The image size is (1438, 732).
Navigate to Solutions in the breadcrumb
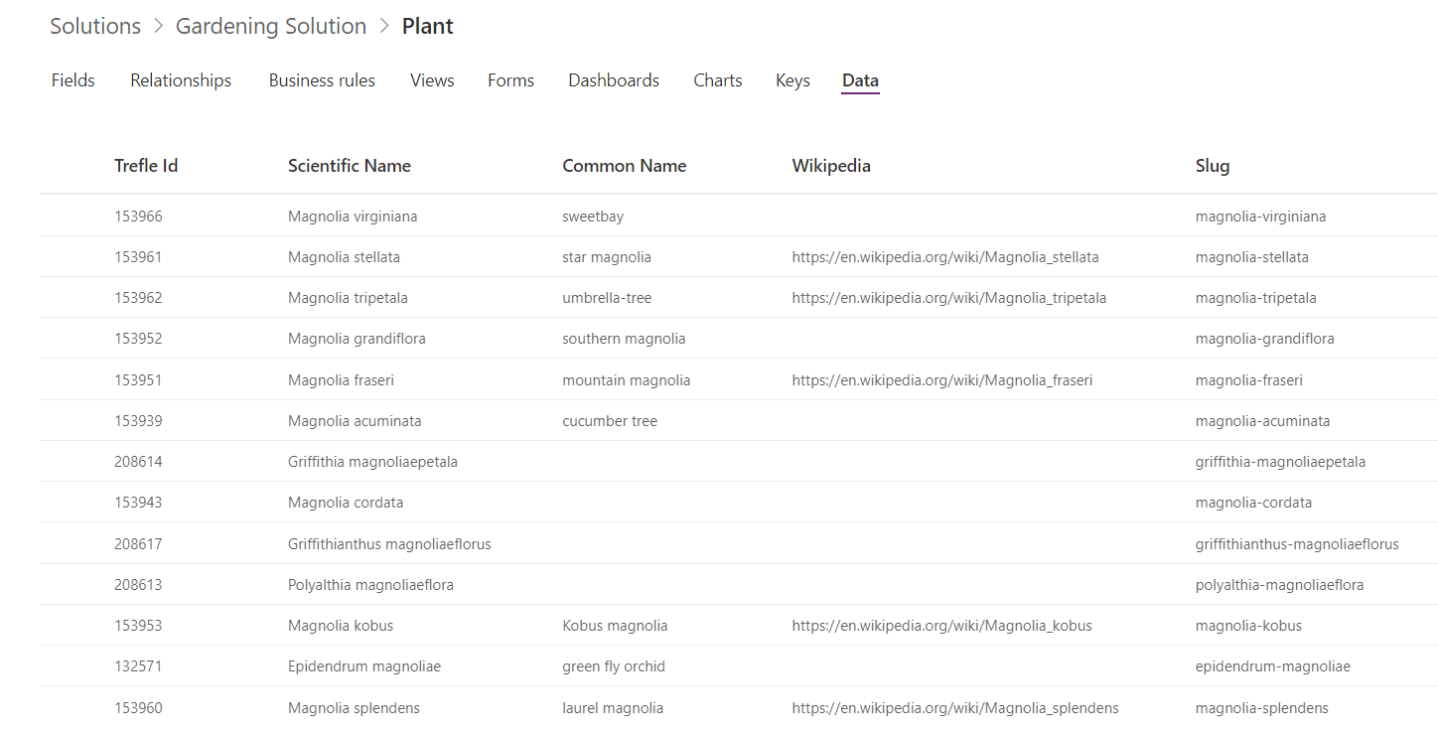96,27
